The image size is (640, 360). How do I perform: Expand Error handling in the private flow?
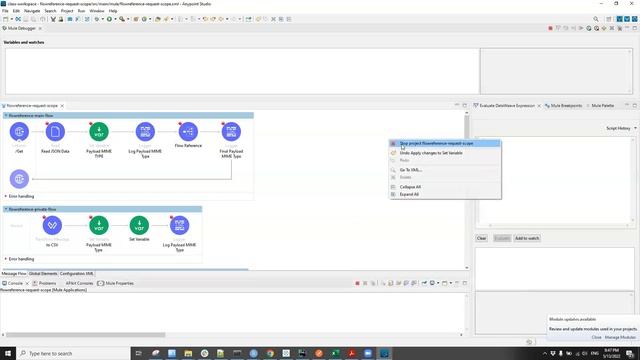pyautogui.click(x=6, y=259)
